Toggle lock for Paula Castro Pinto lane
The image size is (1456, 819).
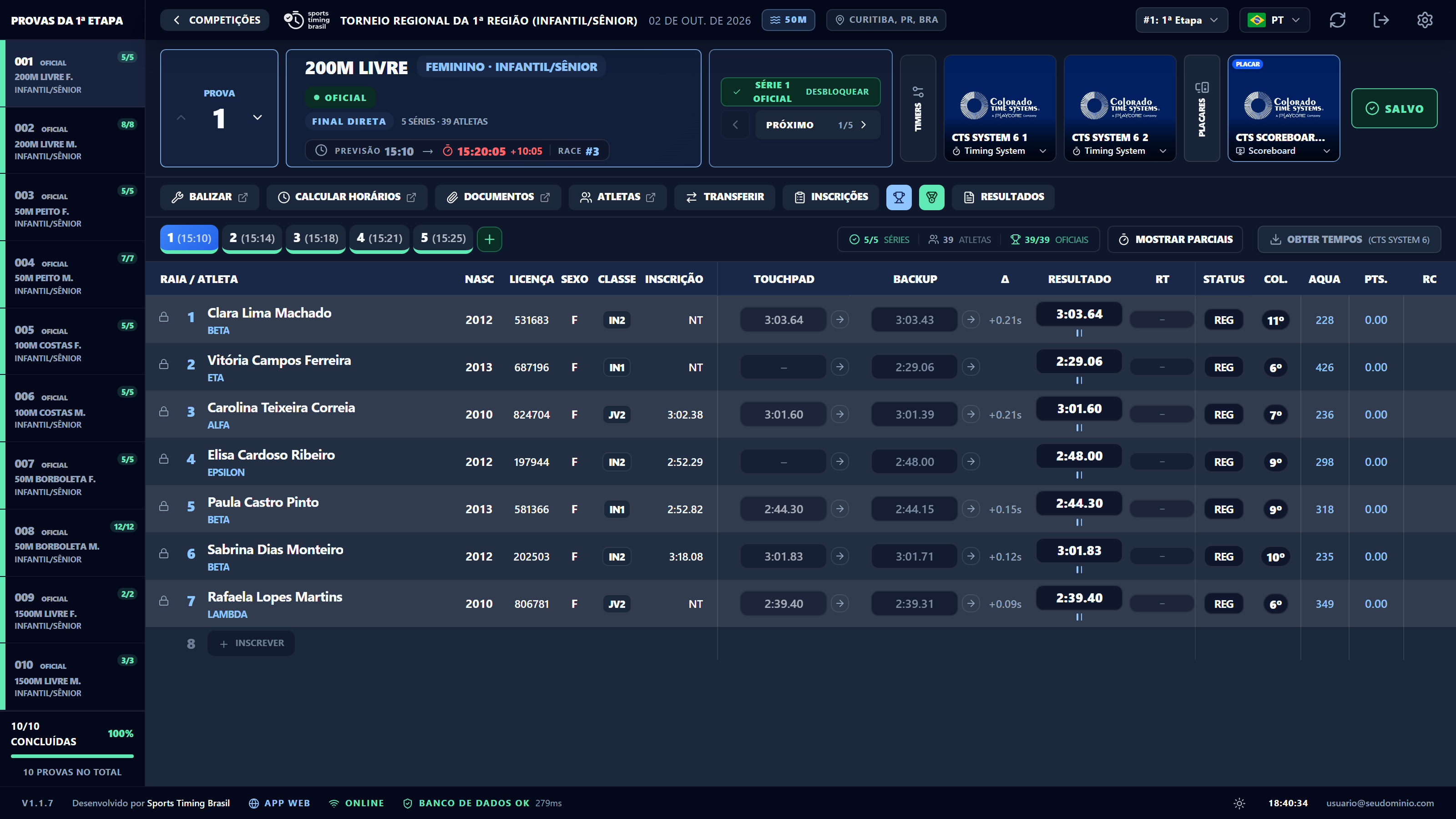(x=164, y=506)
